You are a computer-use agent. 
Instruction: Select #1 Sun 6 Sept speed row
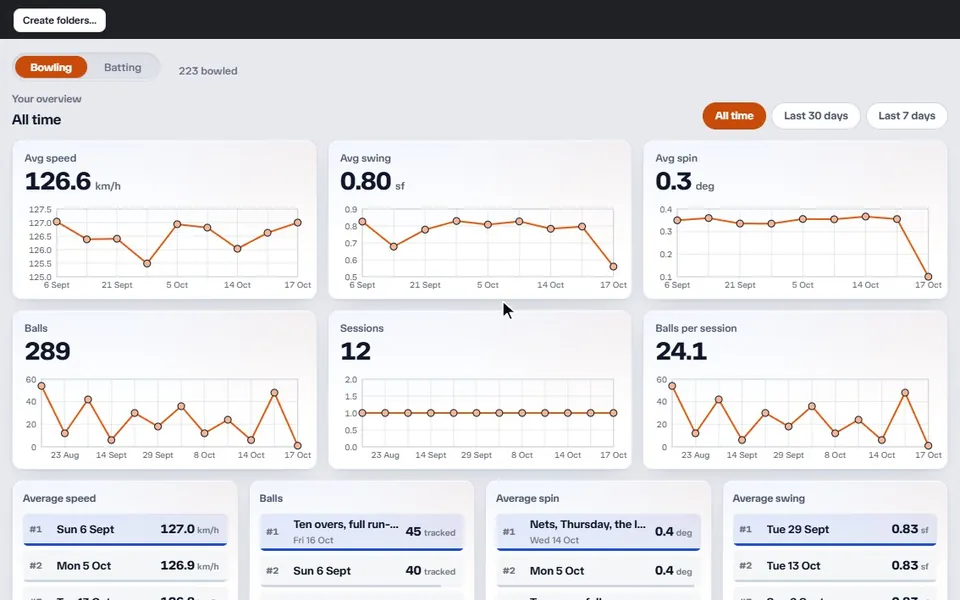(x=125, y=530)
